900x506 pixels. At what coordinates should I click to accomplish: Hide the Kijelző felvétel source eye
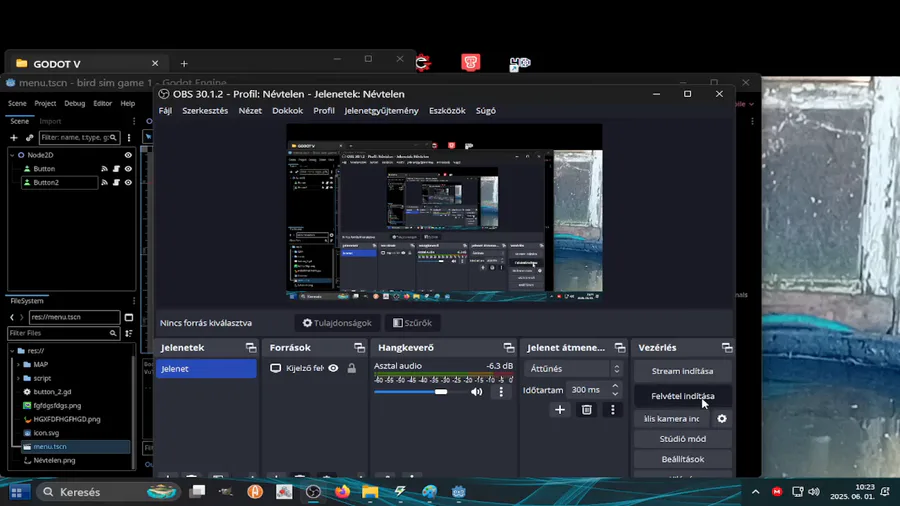pos(333,368)
